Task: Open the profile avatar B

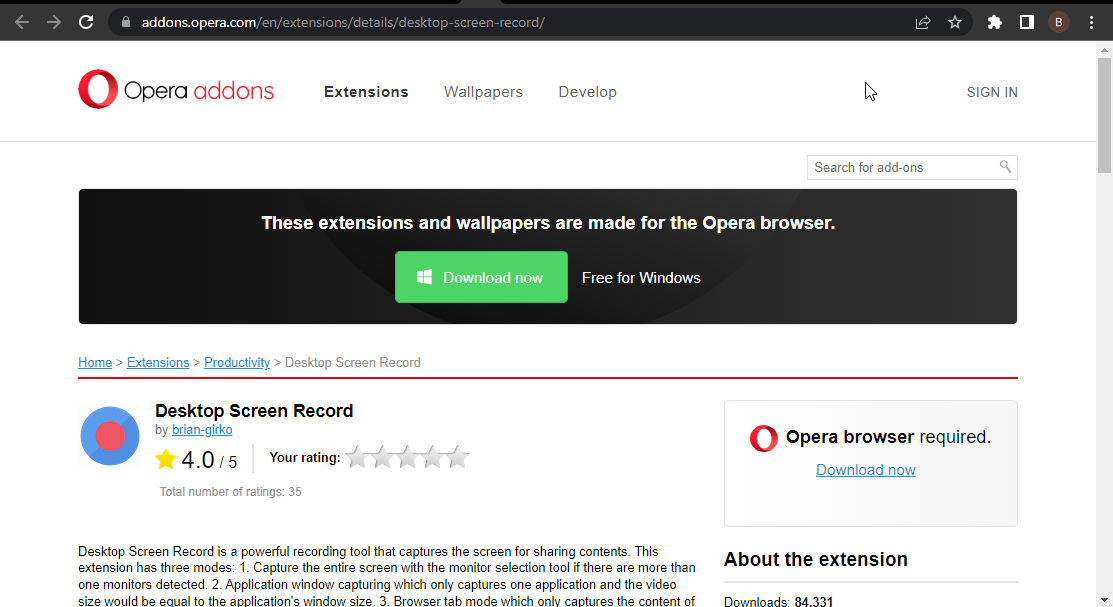Action: click(1058, 22)
